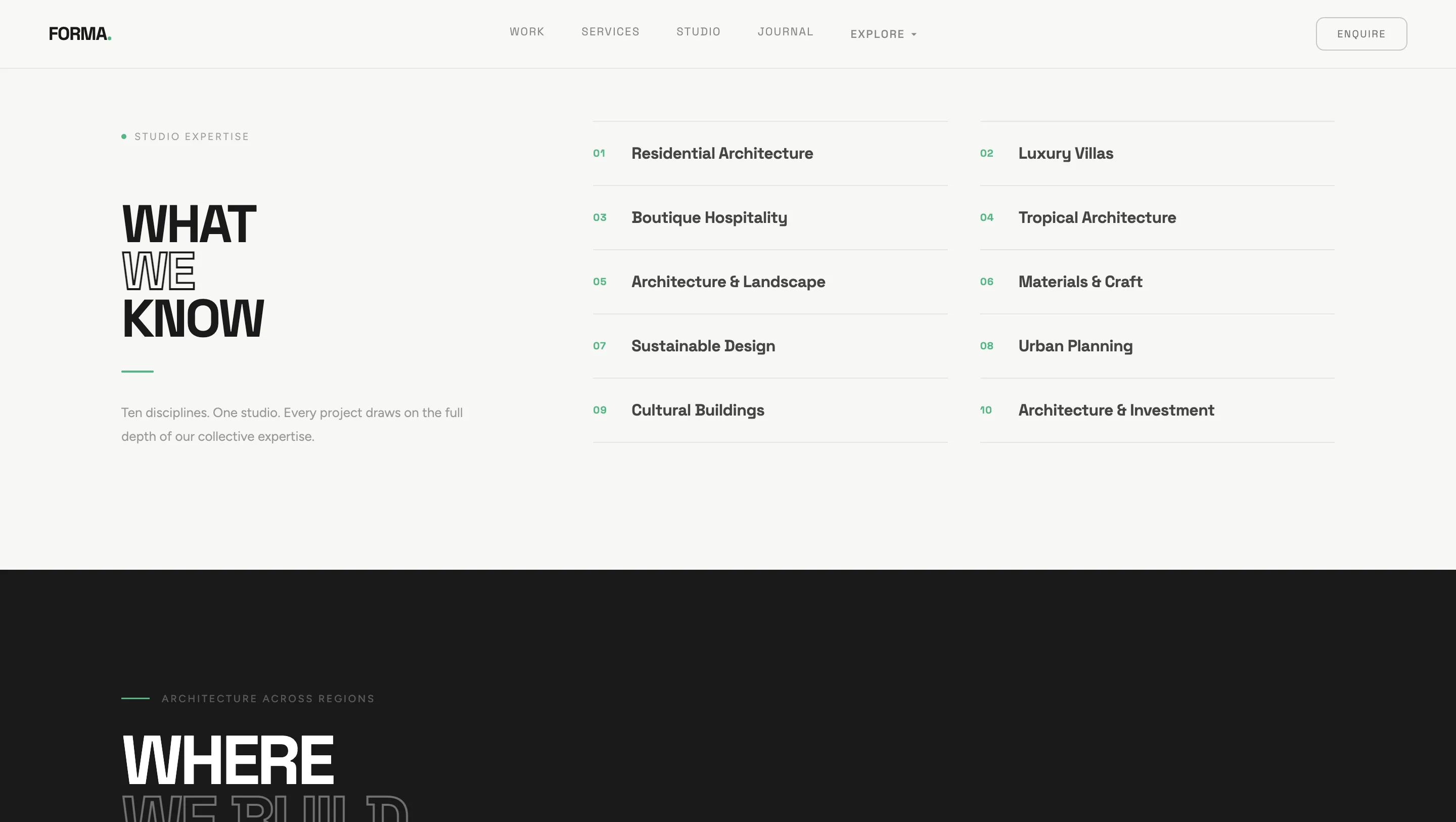
Task: Select Residential Architecture expertise item
Action: [x=722, y=153]
